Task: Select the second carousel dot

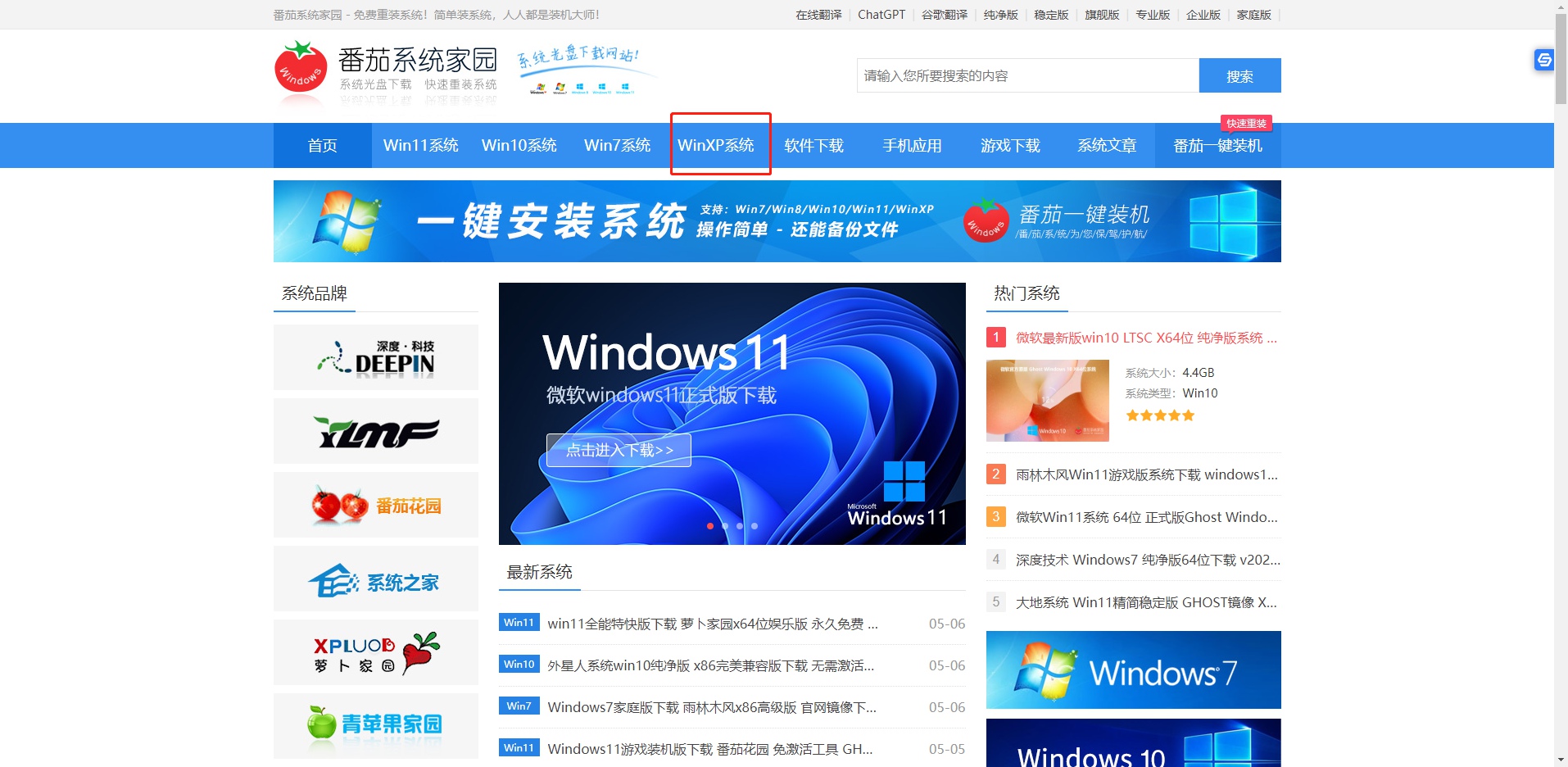Action: [725, 526]
